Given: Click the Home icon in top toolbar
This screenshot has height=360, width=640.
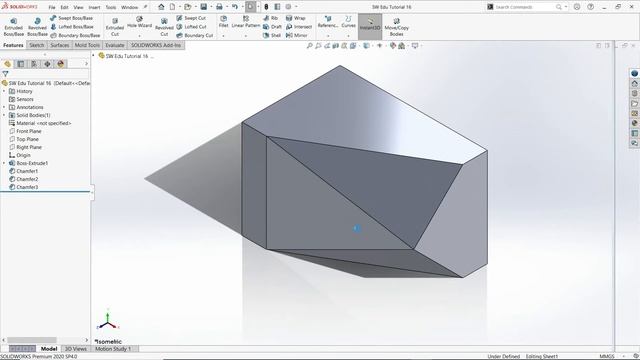Looking at the screenshot, I should coord(161,7).
